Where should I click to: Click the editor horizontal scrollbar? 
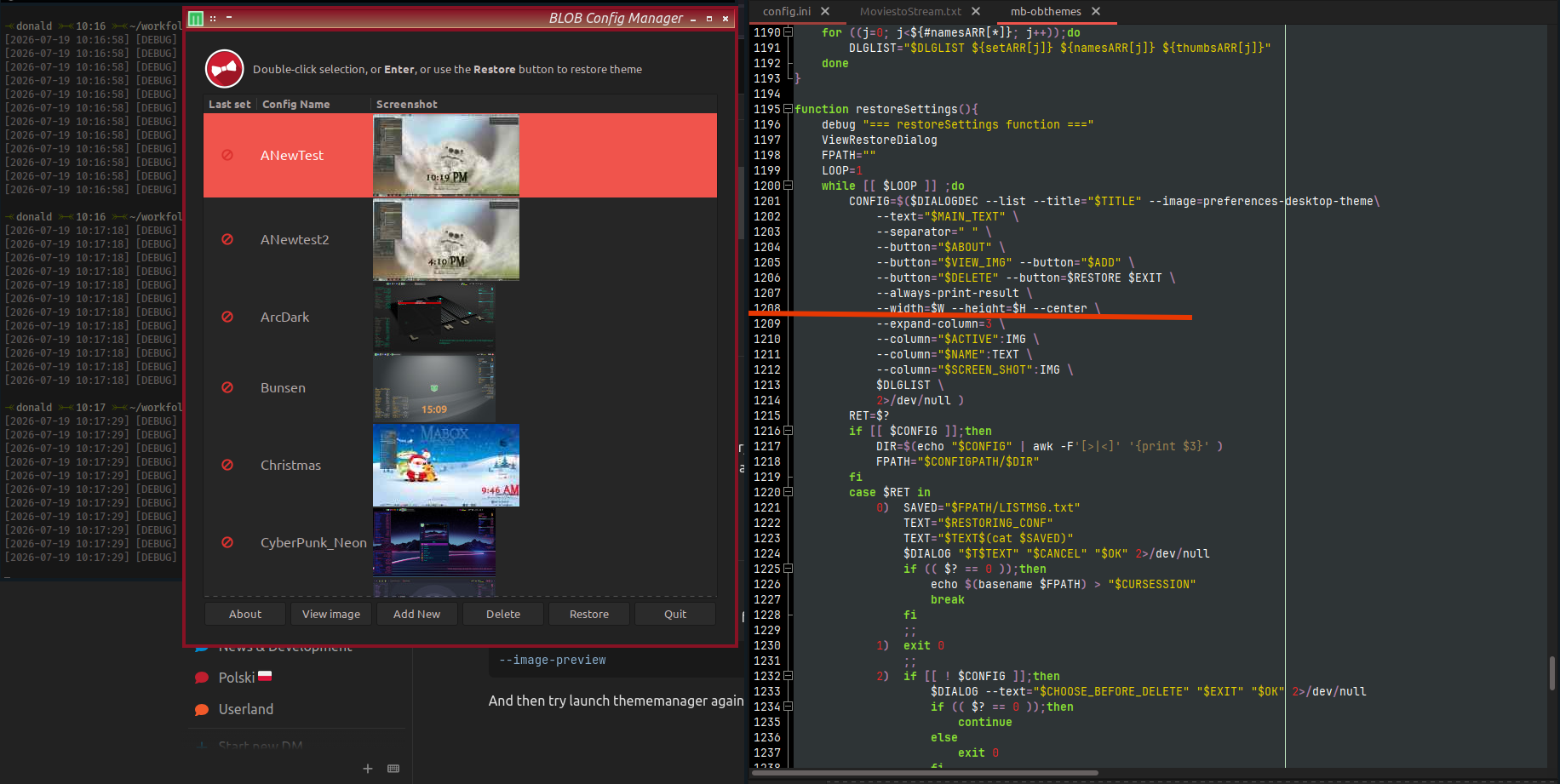(924, 773)
